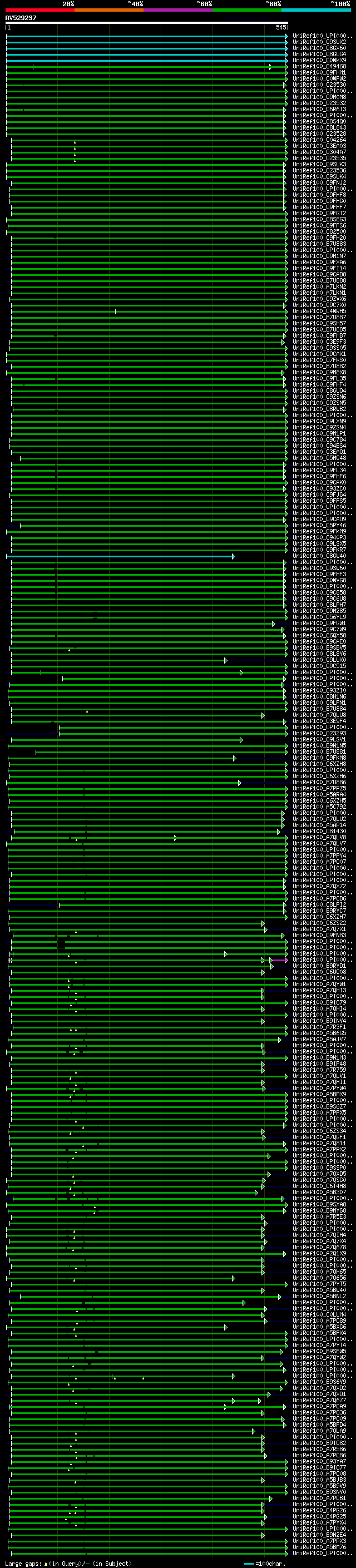Click the short cyan alignment bar for Q8GW40
The image size is (356, 1568).
coord(121,556)
